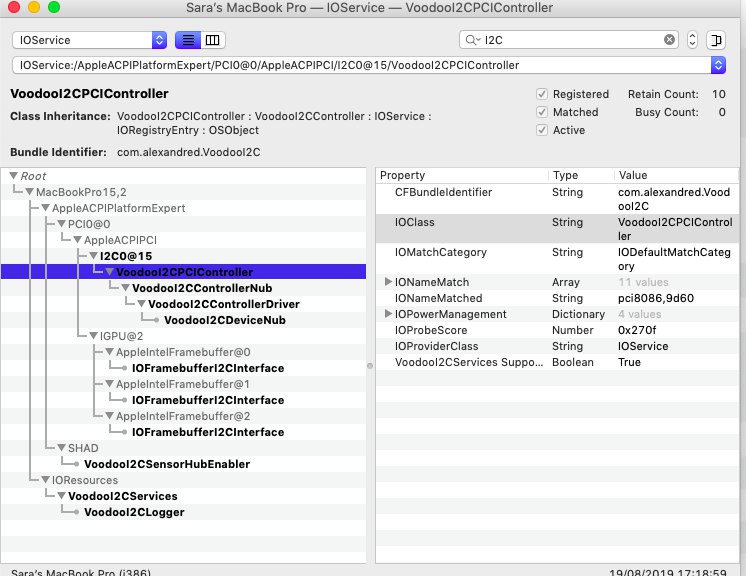Select IOFramebufferI2CInterface under AppleIntelFramebuffer@0

(x=208, y=368)
